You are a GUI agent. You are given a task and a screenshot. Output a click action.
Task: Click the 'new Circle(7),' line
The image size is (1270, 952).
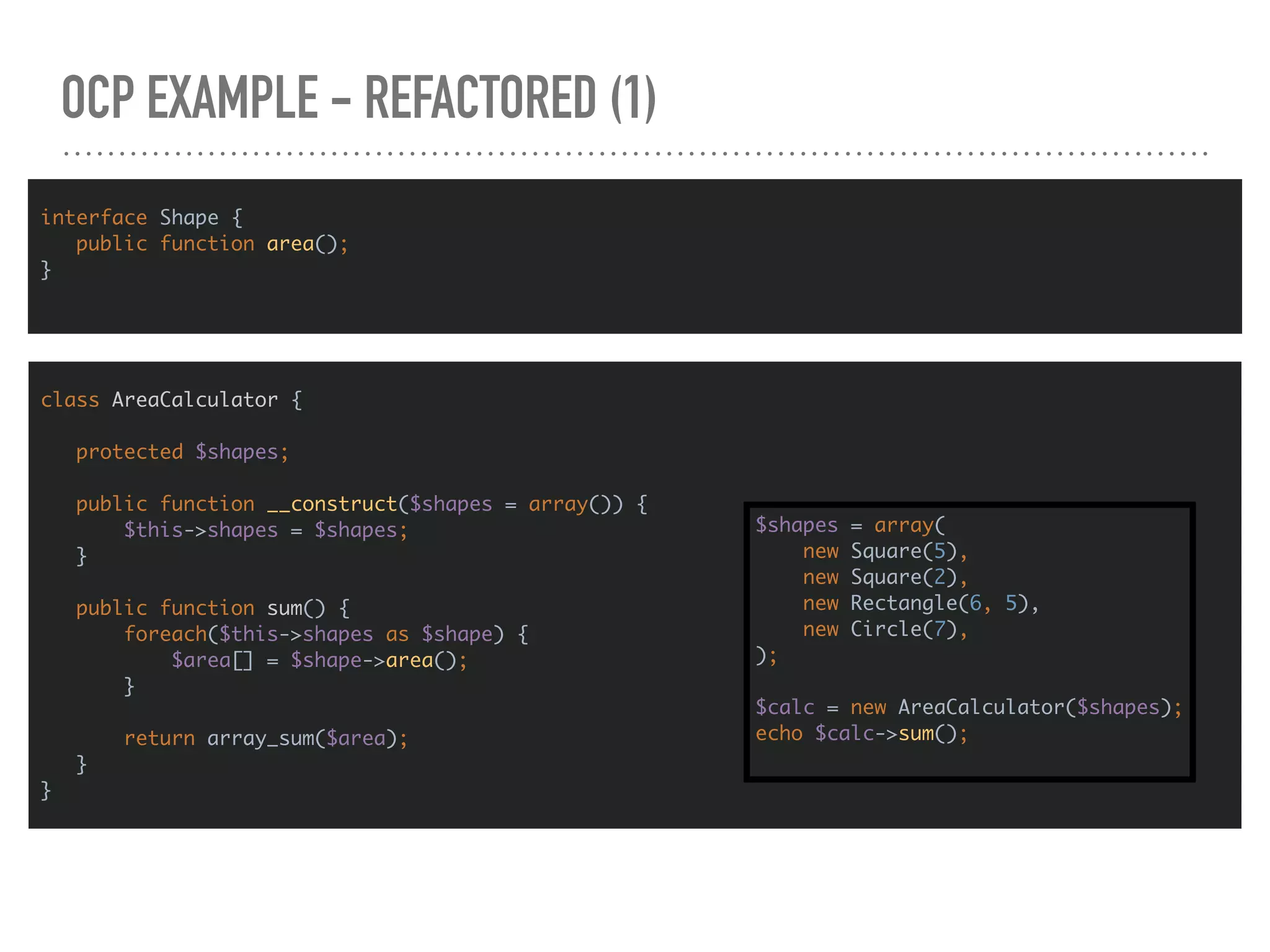(884, 629)
